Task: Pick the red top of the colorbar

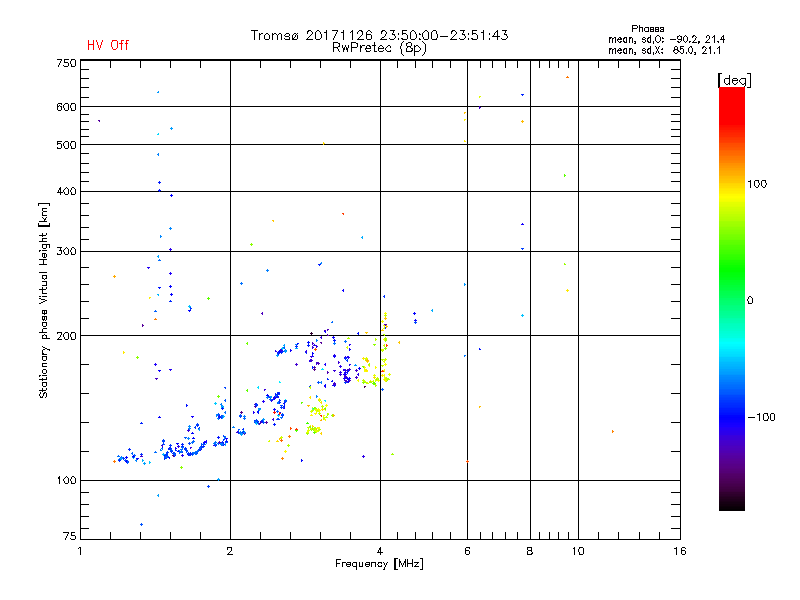Action: [x=731, y=92]
